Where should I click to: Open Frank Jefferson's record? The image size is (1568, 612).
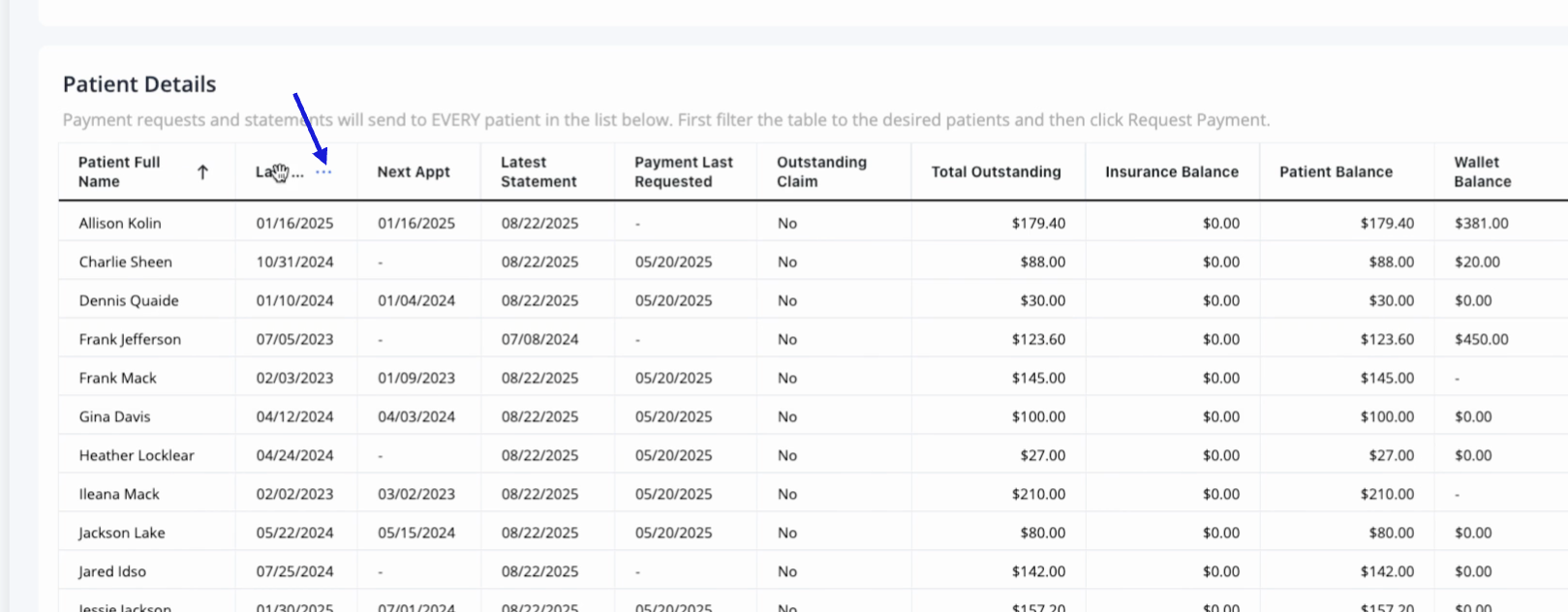click(x=130, y=340)
